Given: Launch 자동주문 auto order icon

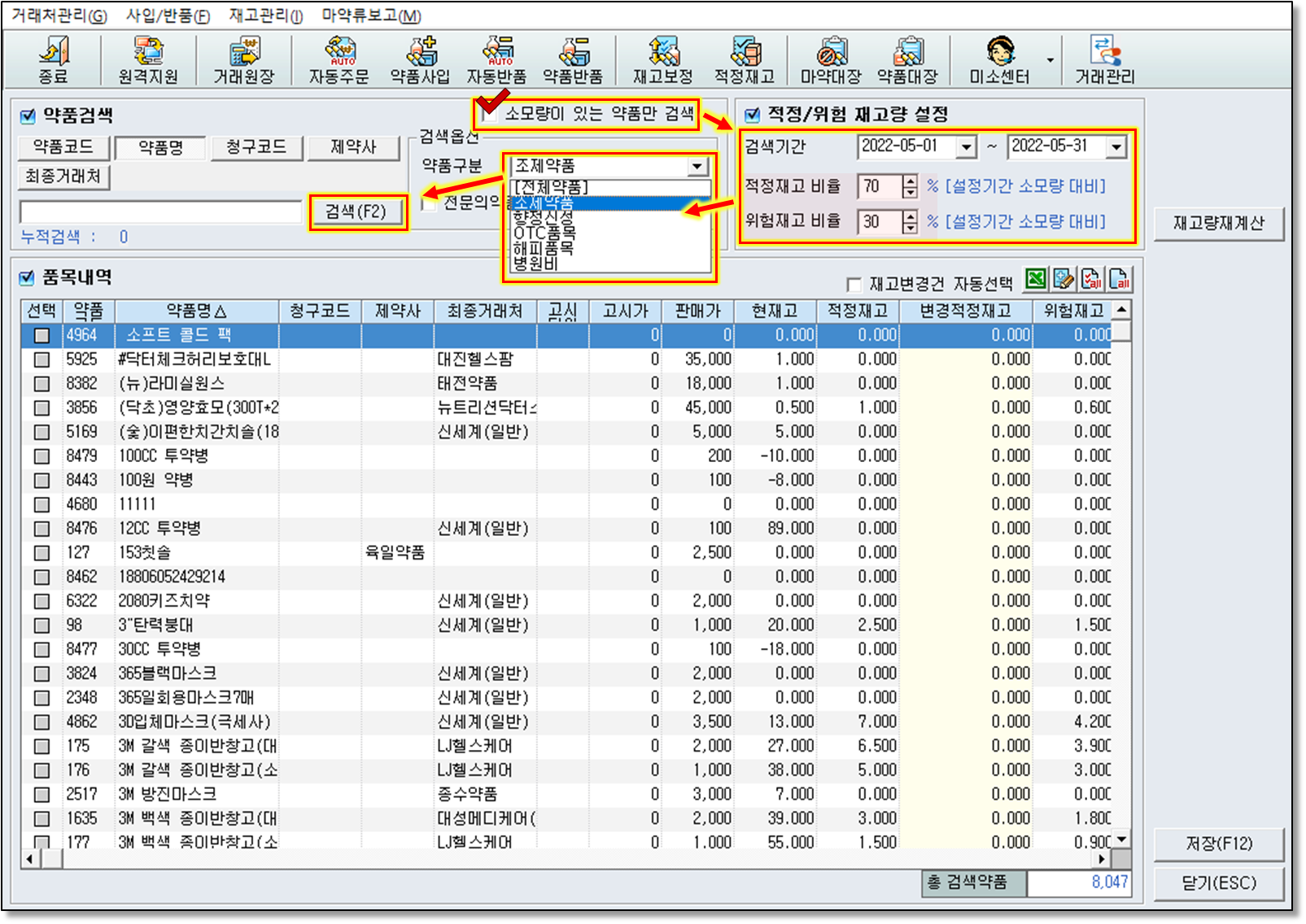Looking at the screenshot, I should click(339, 60).
